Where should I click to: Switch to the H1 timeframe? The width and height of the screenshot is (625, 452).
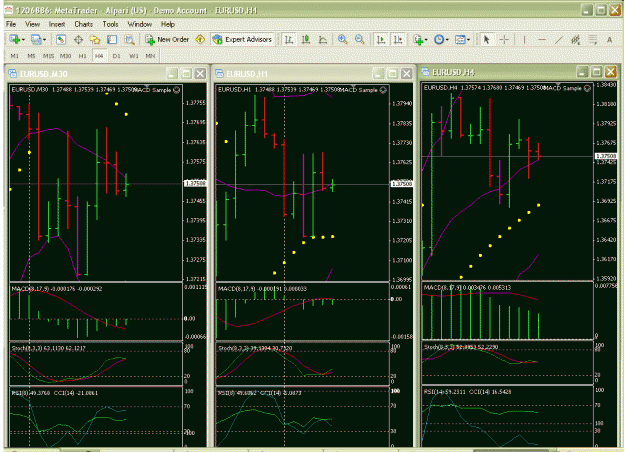(x=83, y=56)
